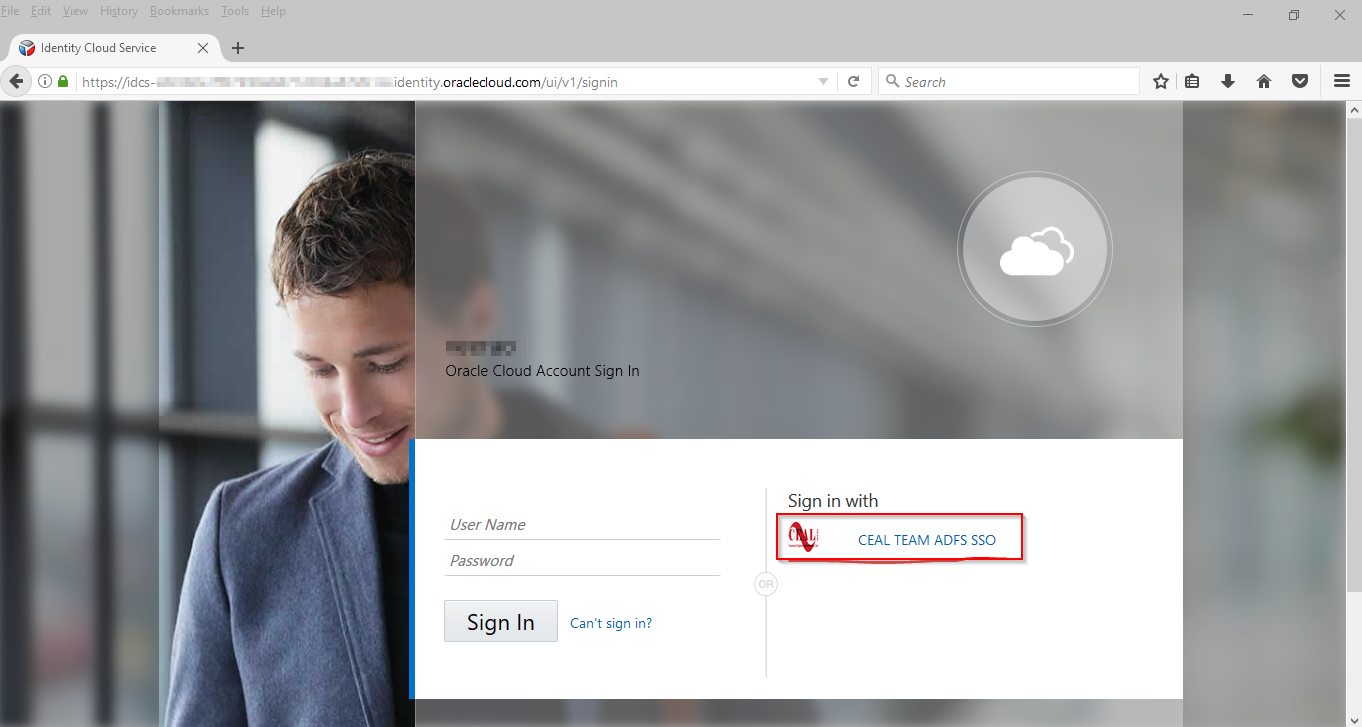Open the Help menu
The width and height of the screenshot is (1362, 727).
point(273,11)
